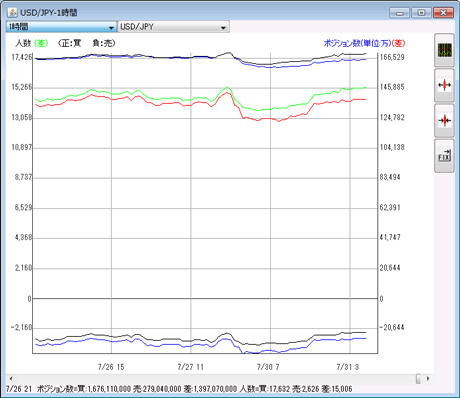Maximize the USD/JPY chart window
The width and height of the screenshot is (460, 398).
point(421,13)
